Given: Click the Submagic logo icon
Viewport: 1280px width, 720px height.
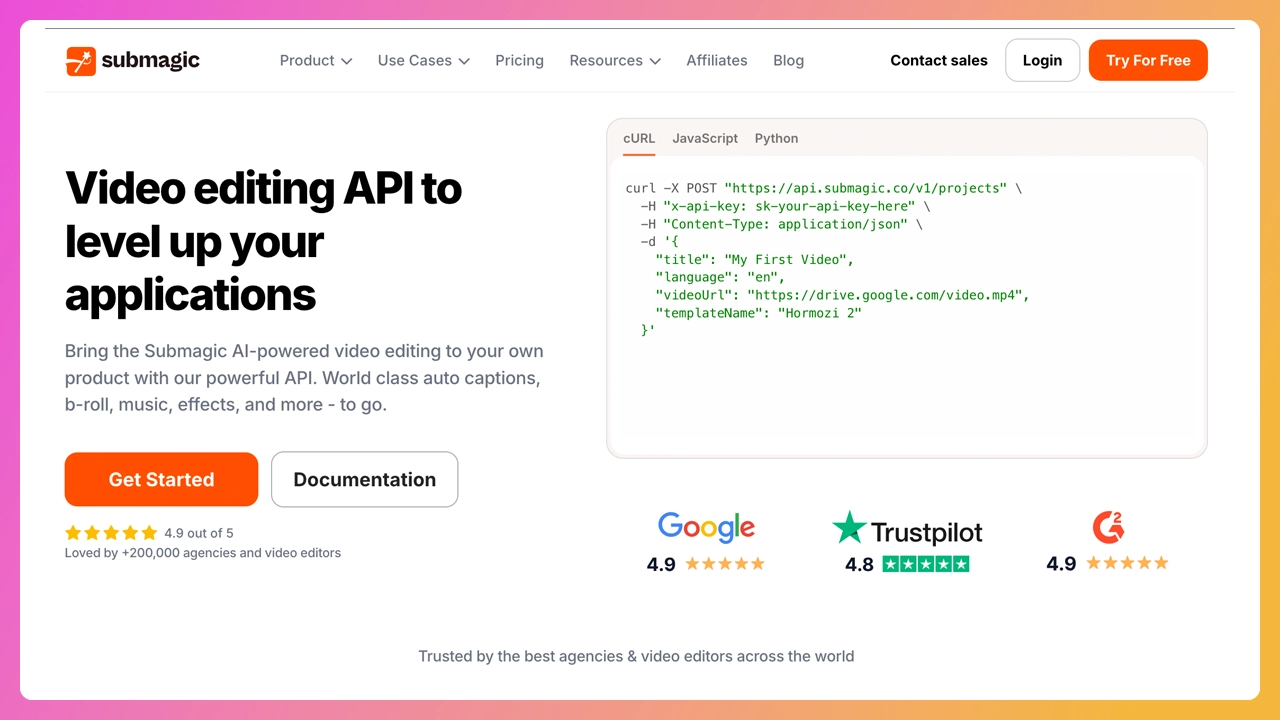Looking at the screenshot, I should (80, 60).
